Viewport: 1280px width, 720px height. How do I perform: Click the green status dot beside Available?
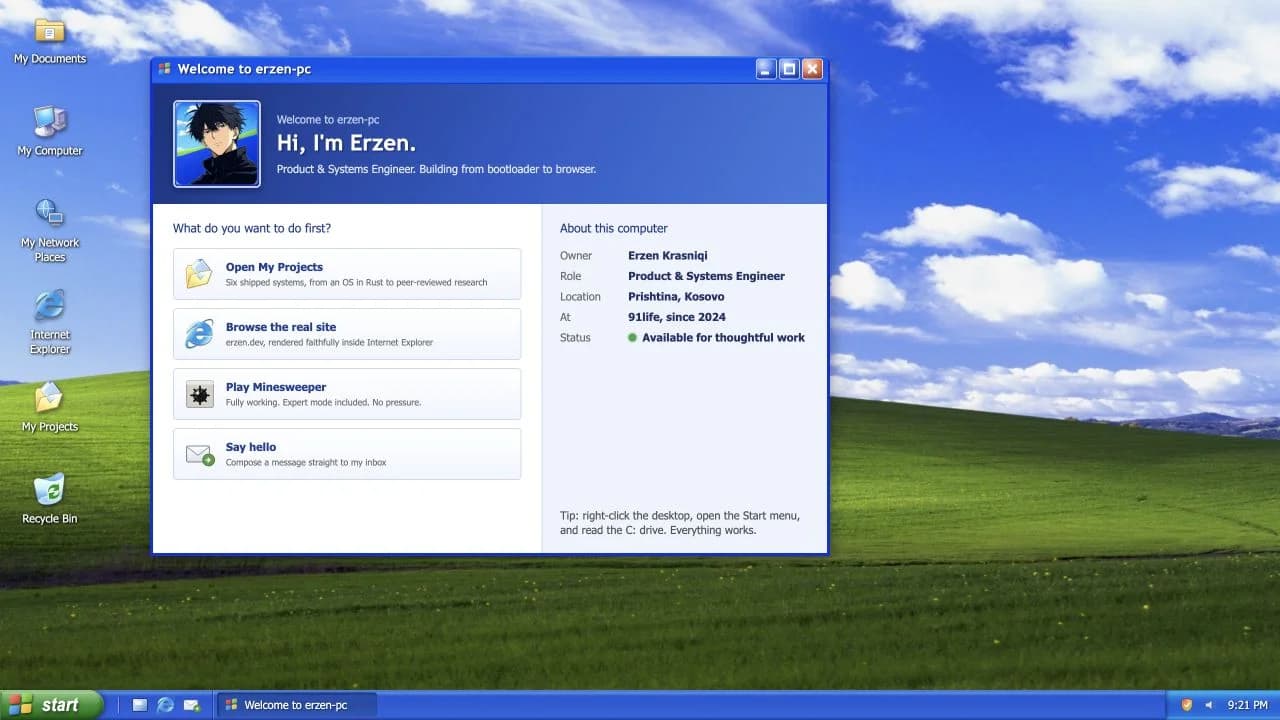632,338
